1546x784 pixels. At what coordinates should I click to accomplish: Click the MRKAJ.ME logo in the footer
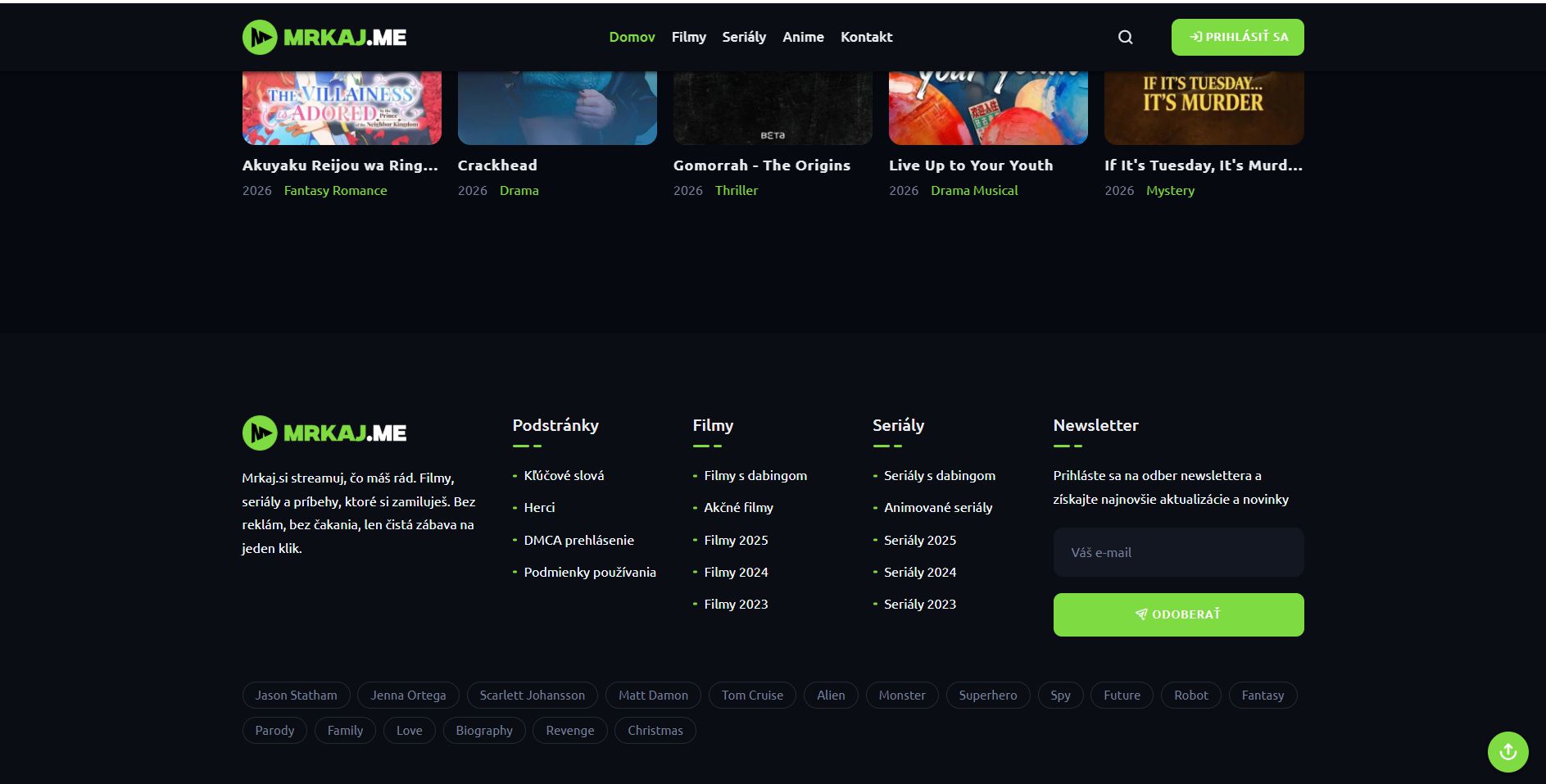pos(324,433)
